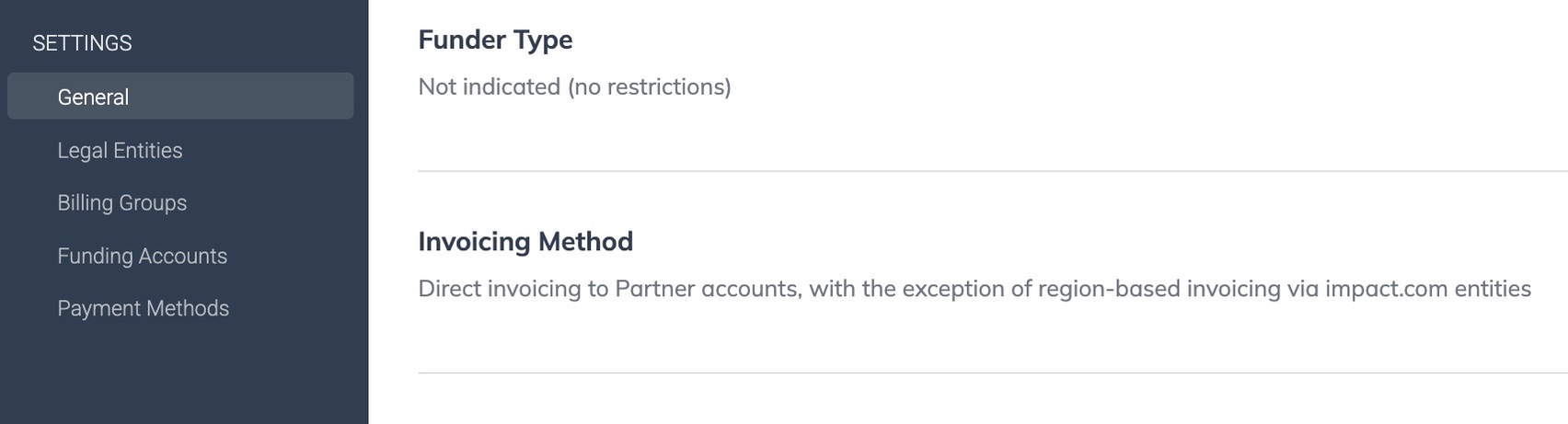Click the words "Partner accounts"
This screenshot has height=424, width=1568.
(x=708, y=289)
